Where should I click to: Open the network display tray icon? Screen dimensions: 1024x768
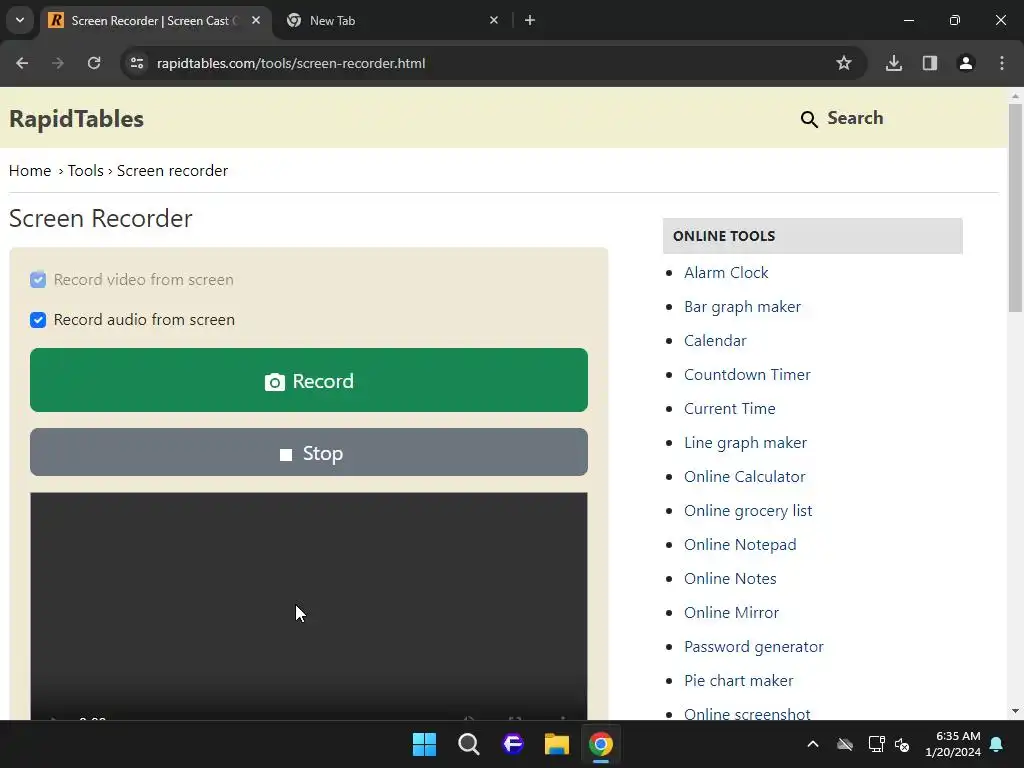coord(876,744)
